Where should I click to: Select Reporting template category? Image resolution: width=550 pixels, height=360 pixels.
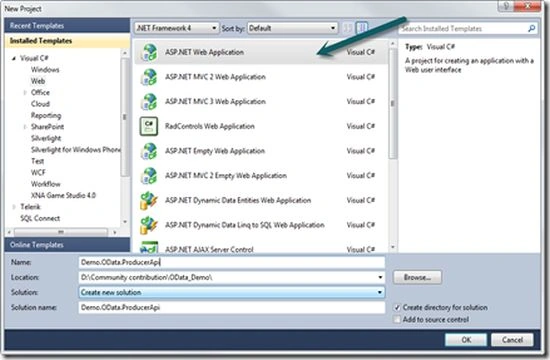coord(46,115)
